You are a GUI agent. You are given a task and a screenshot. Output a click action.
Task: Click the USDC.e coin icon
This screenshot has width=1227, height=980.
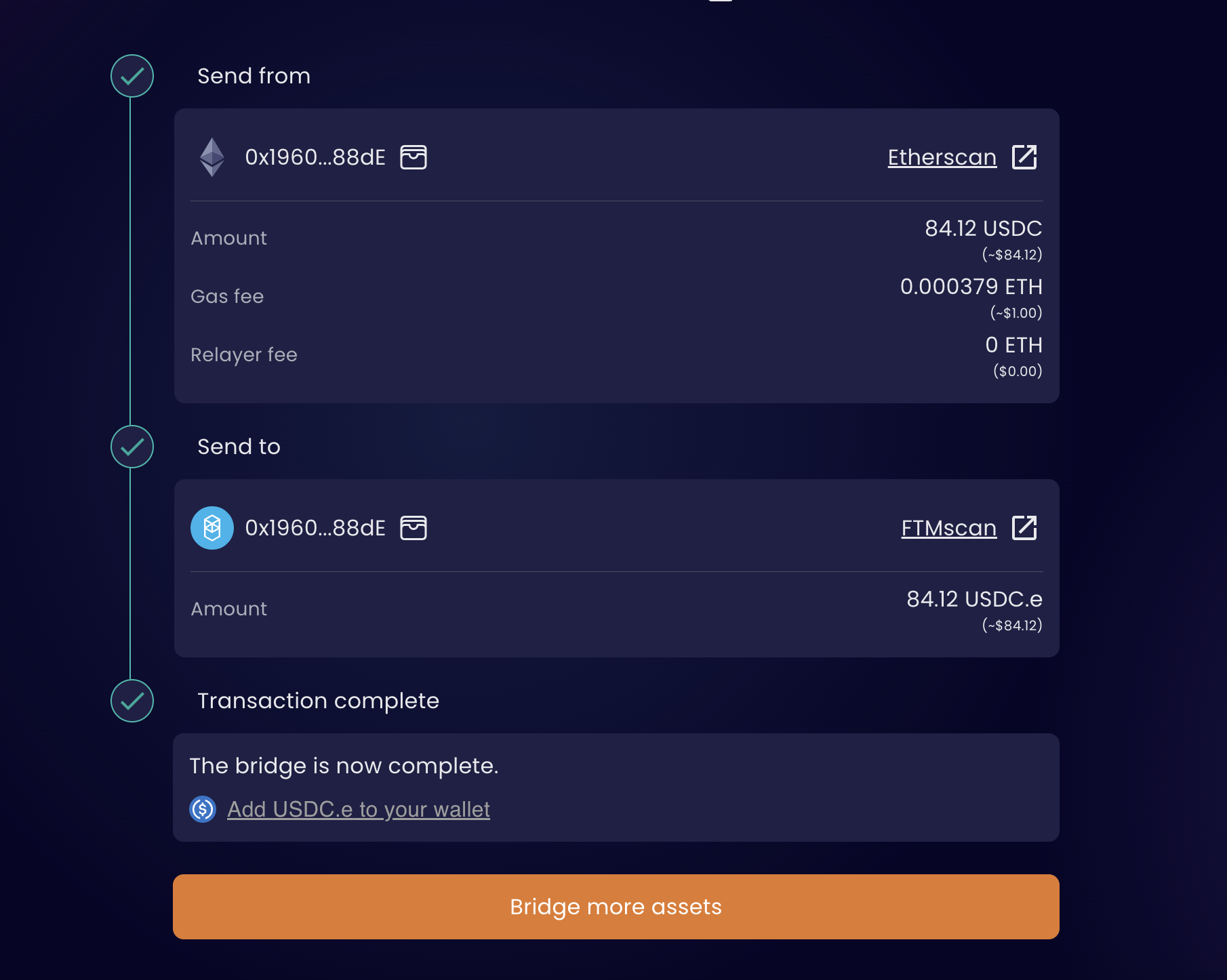[203, 809]
